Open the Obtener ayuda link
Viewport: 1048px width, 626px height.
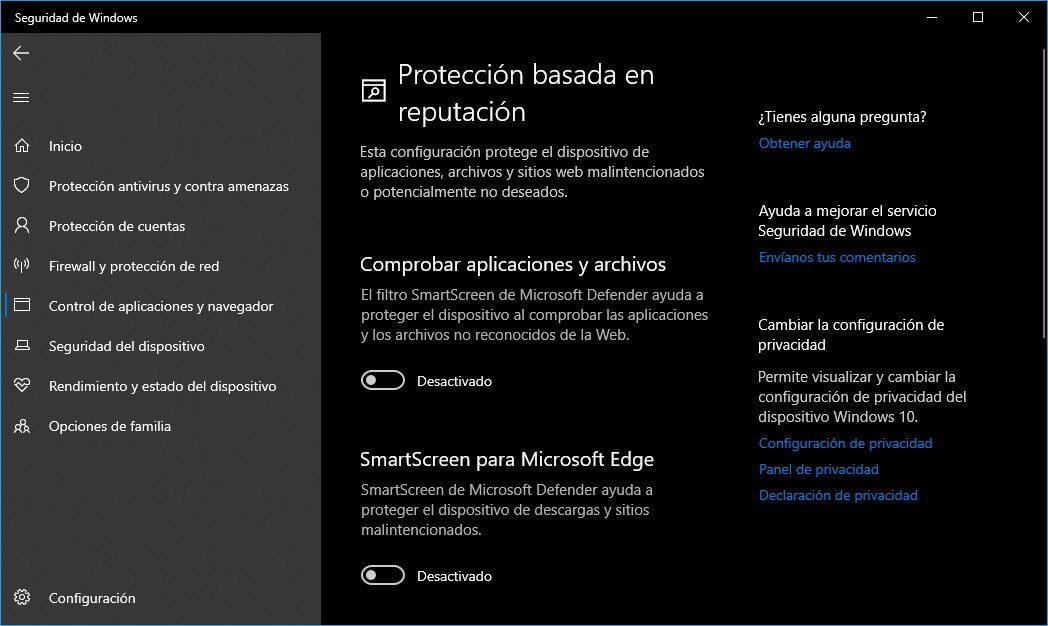point(804,143)
